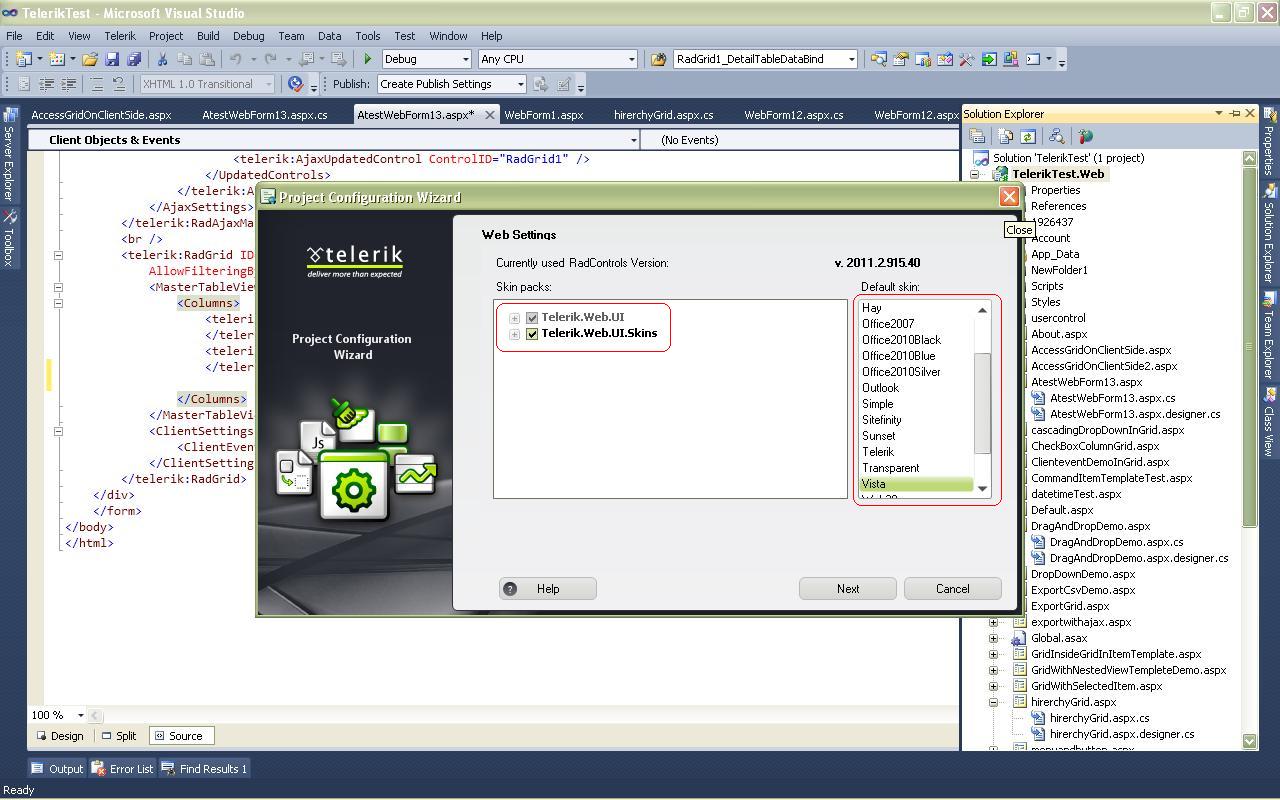
Task: Click the Undo arrow icon
Action: 236,59
